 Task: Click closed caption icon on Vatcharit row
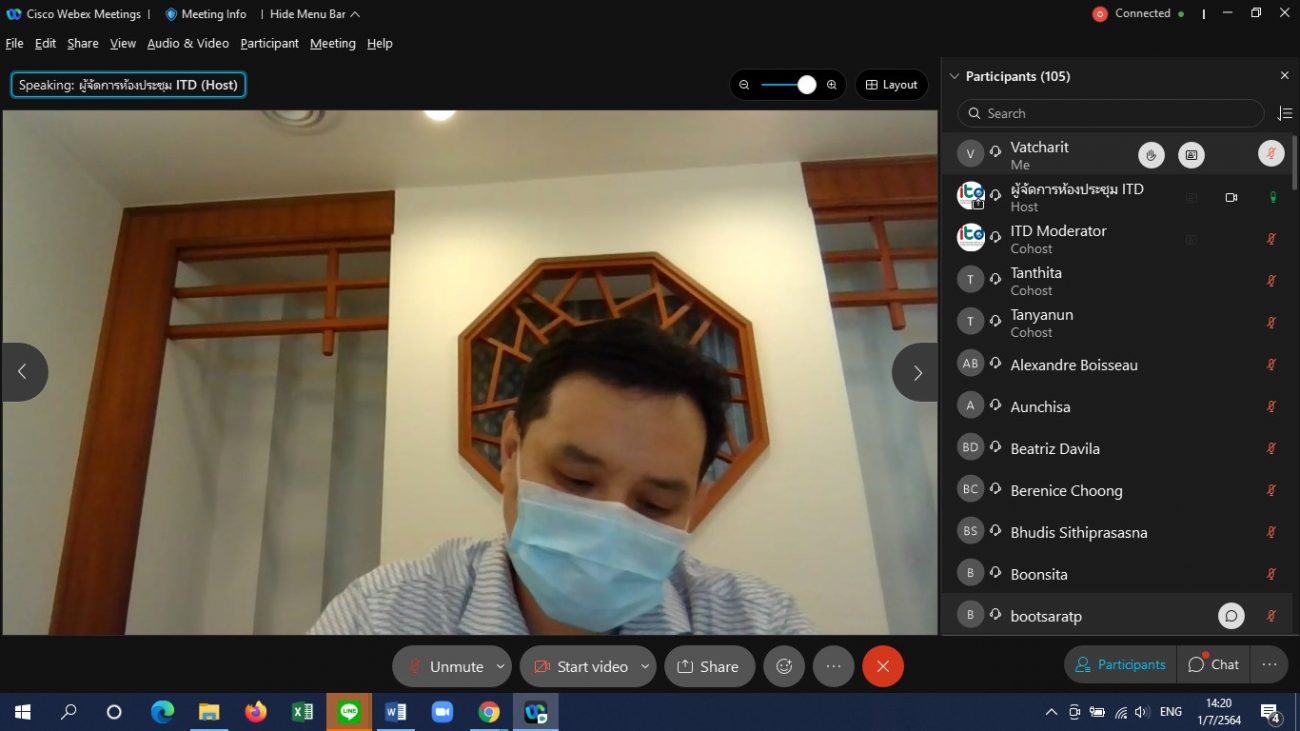(1191, 154)
